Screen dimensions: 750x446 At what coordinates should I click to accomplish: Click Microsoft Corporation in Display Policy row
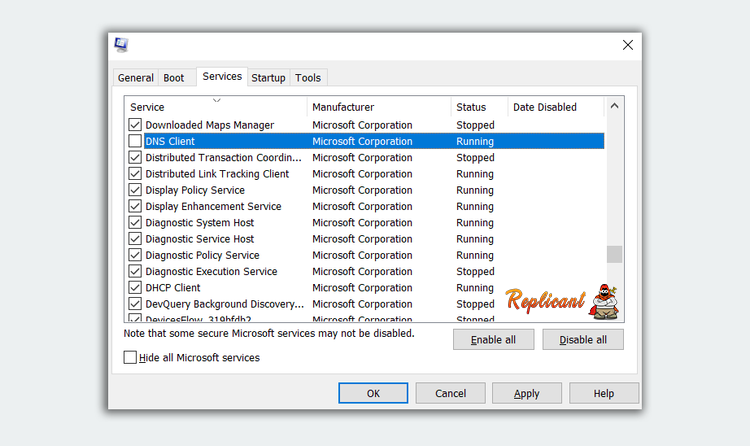point(362,190)
